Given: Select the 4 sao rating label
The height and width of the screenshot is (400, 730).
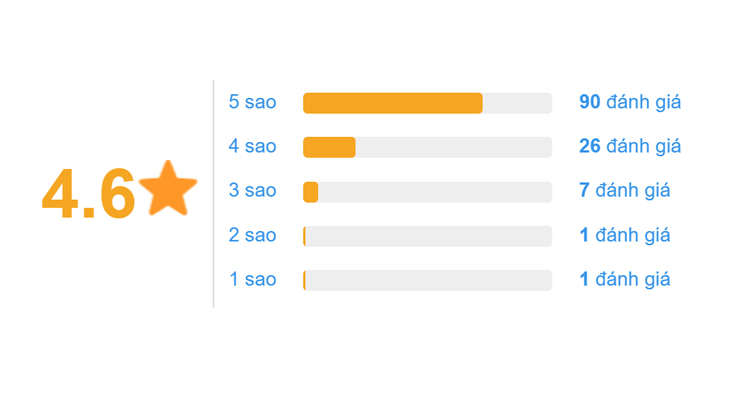Looking at the screenshot, I should click(252, 146).
